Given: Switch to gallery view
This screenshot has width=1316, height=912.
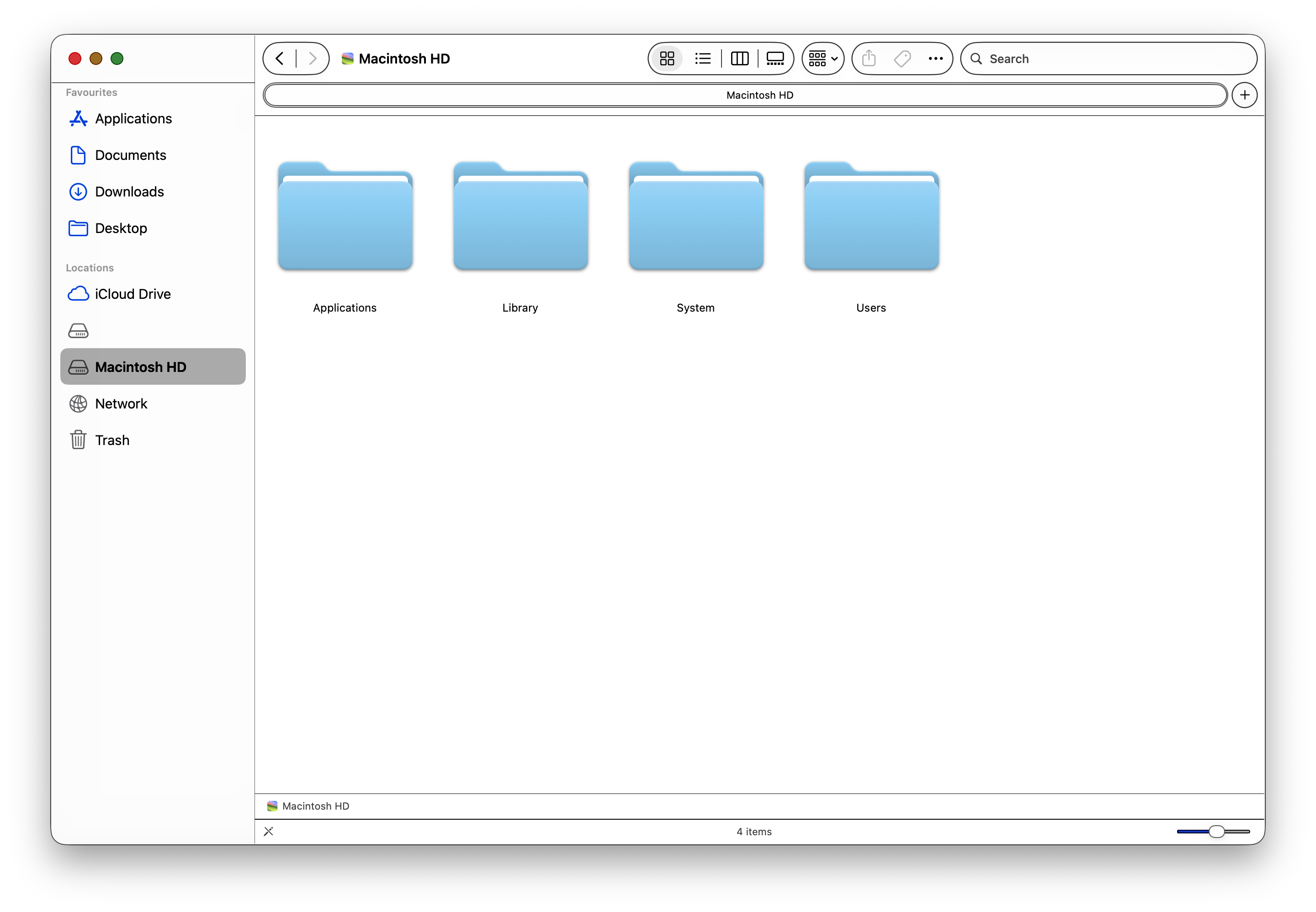Looking at the screenshot, I should point(775,58).
